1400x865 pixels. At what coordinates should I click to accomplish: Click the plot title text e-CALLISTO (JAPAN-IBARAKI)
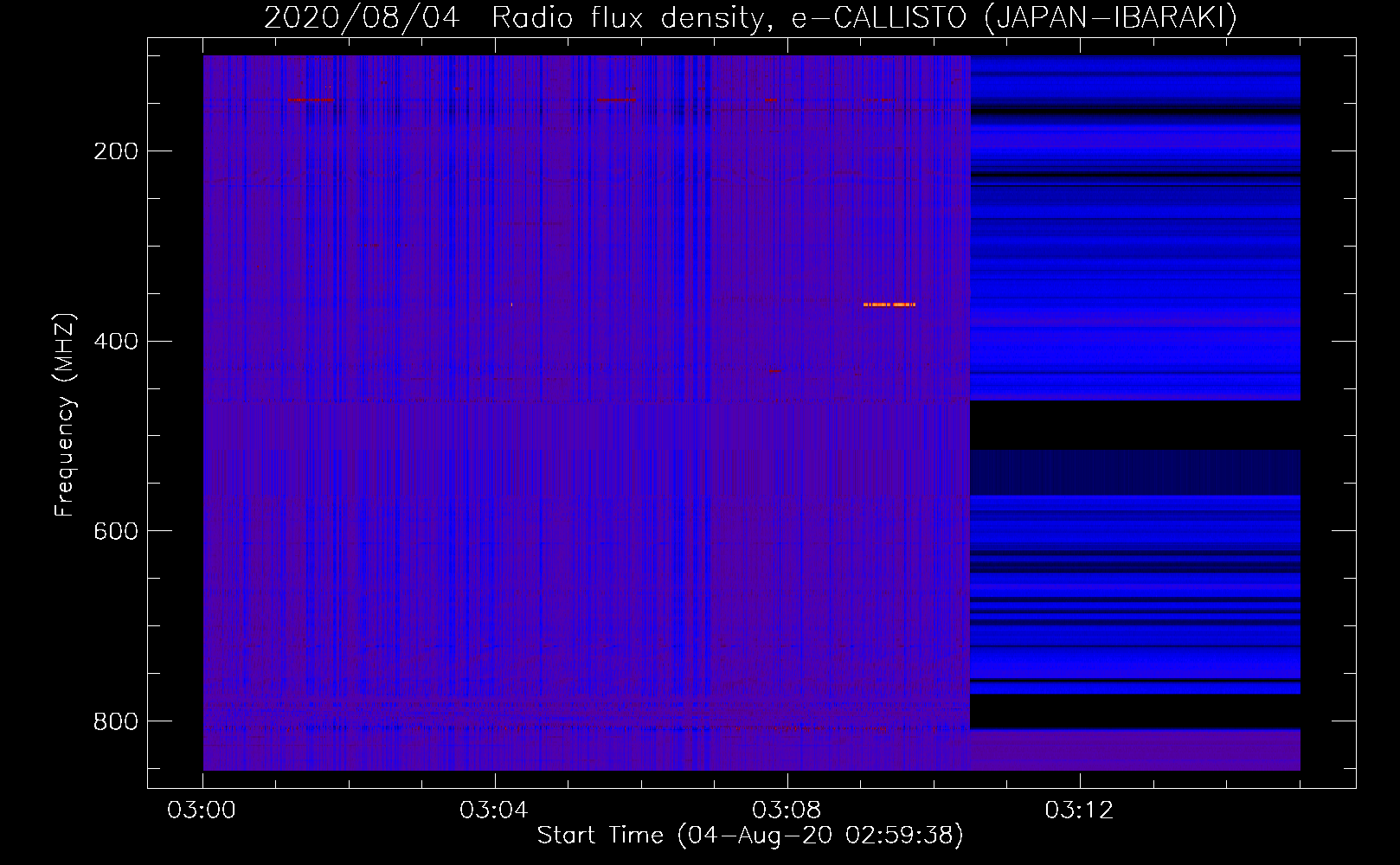1014,18
